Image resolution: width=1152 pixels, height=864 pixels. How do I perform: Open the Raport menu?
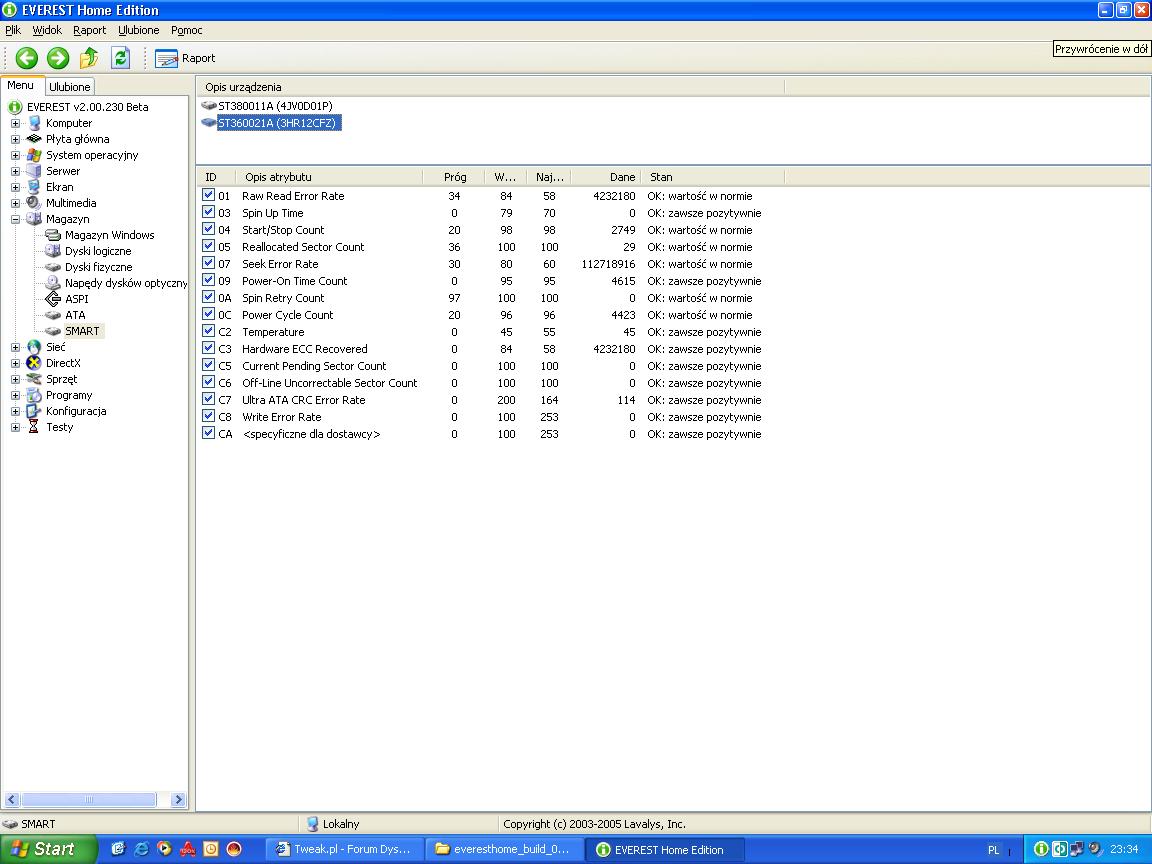click(x=90, y=30)
